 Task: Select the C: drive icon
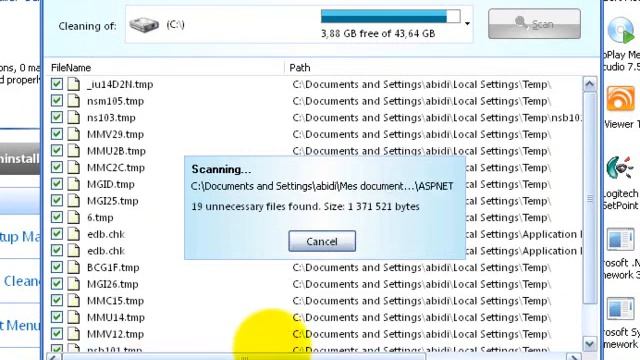pos(144,25)
